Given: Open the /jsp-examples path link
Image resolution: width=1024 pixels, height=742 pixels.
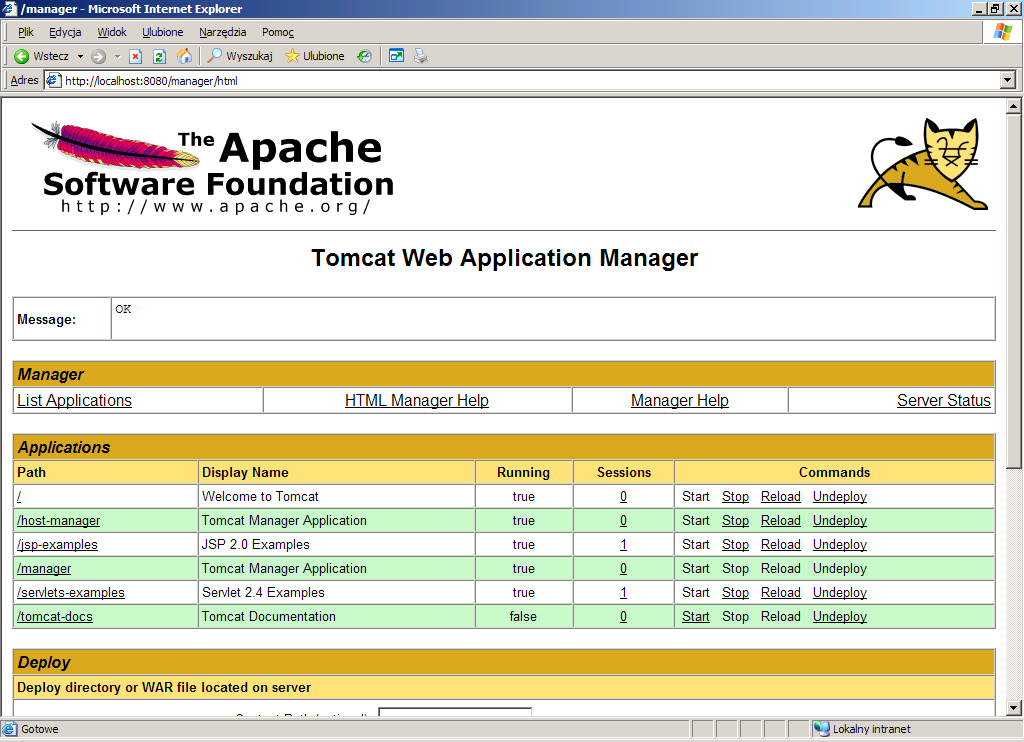Looking at the screenshot, I should pos(57,545).
